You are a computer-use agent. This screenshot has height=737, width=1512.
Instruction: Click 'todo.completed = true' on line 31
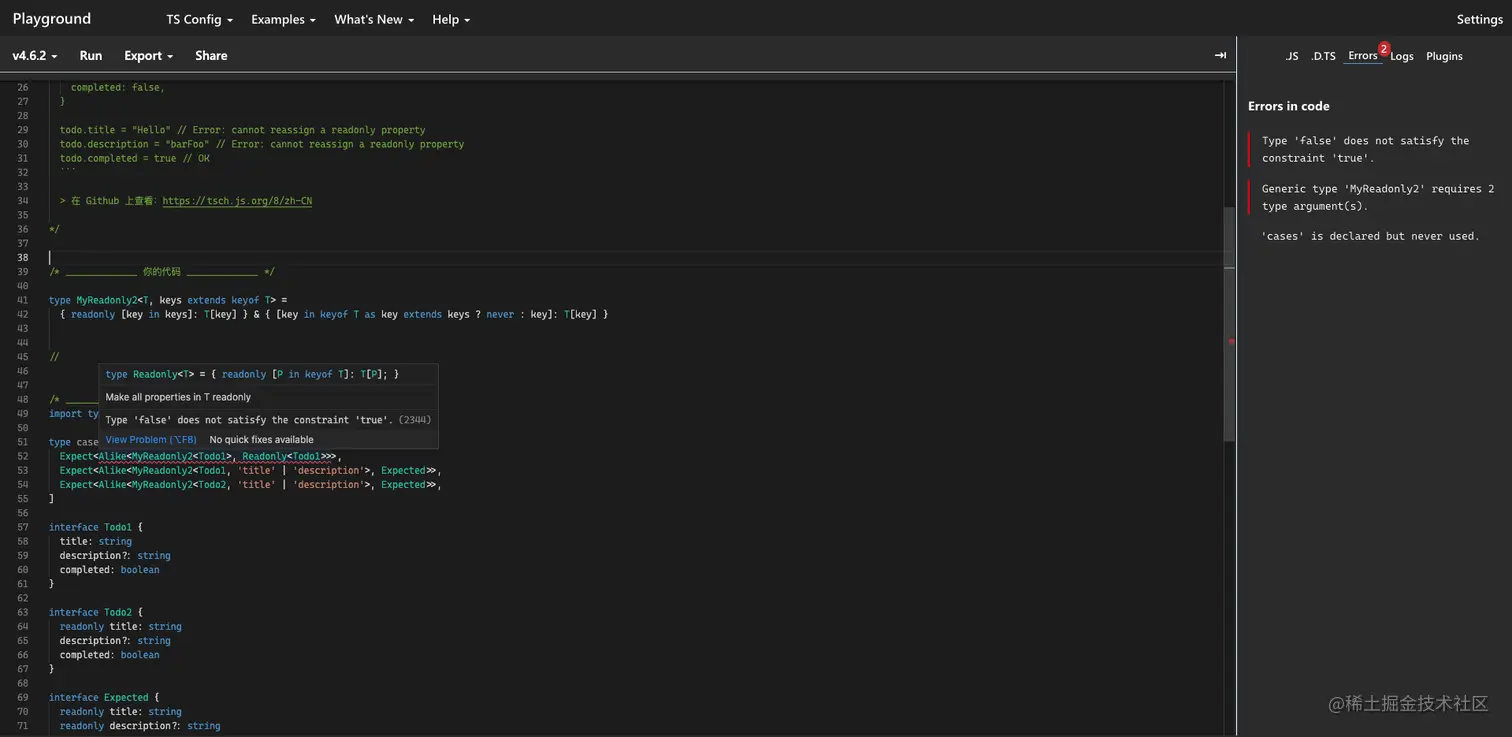(x=118, y=158)
